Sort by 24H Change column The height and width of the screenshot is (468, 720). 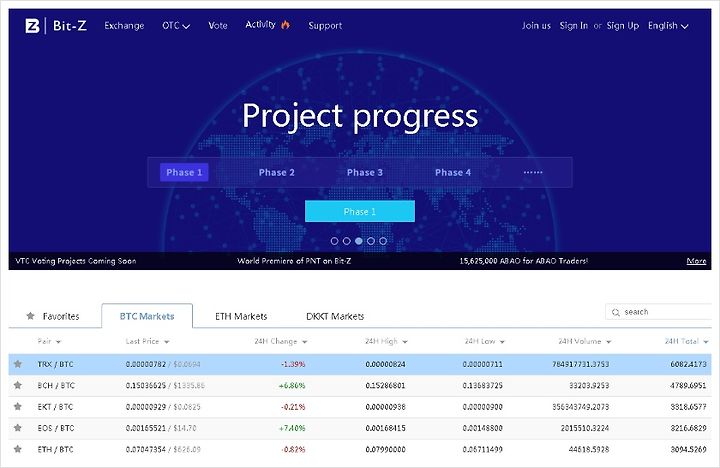coord(281,341)
